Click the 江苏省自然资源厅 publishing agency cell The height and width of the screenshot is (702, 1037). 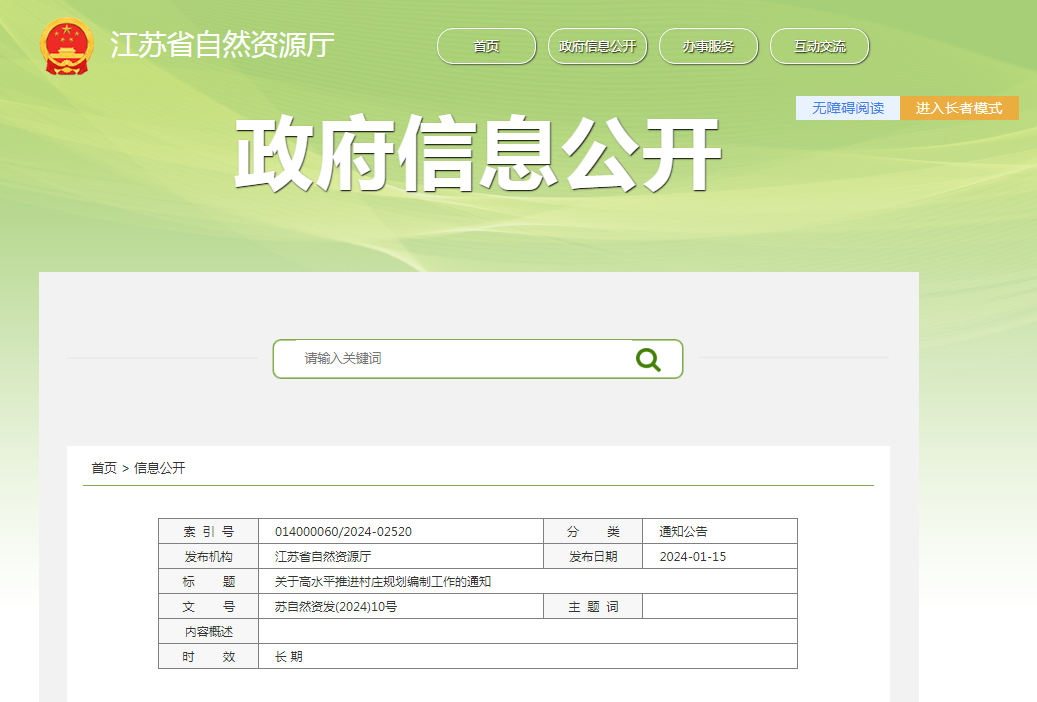pyautogui.click(x=323, y=557)
